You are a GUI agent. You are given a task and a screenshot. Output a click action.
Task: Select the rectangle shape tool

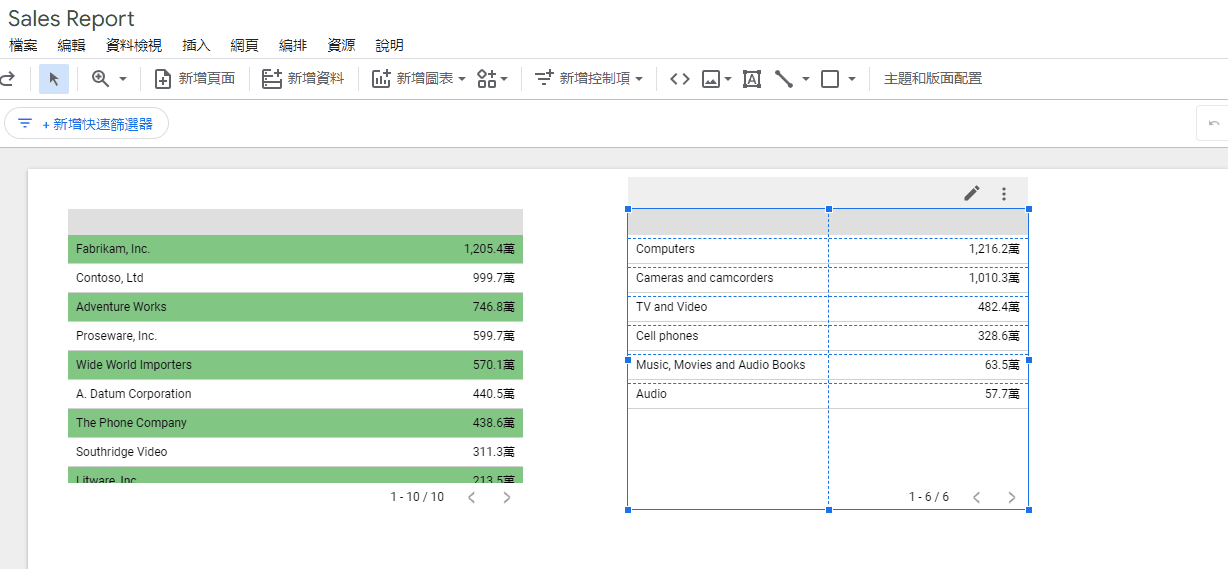(x=830, y=79)
